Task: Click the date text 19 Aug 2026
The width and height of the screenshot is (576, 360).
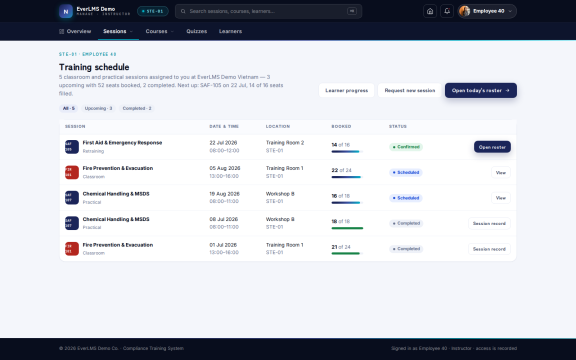Action: coord(224,194)
